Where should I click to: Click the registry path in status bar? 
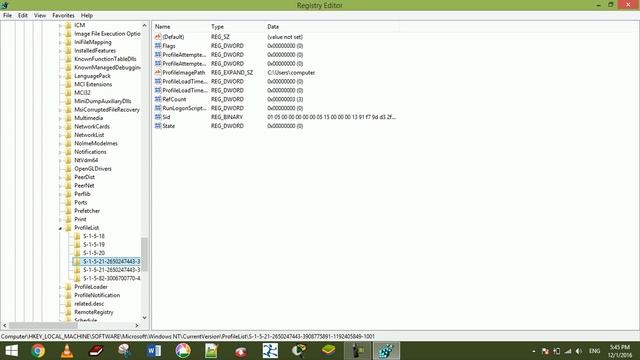[188, 337]
